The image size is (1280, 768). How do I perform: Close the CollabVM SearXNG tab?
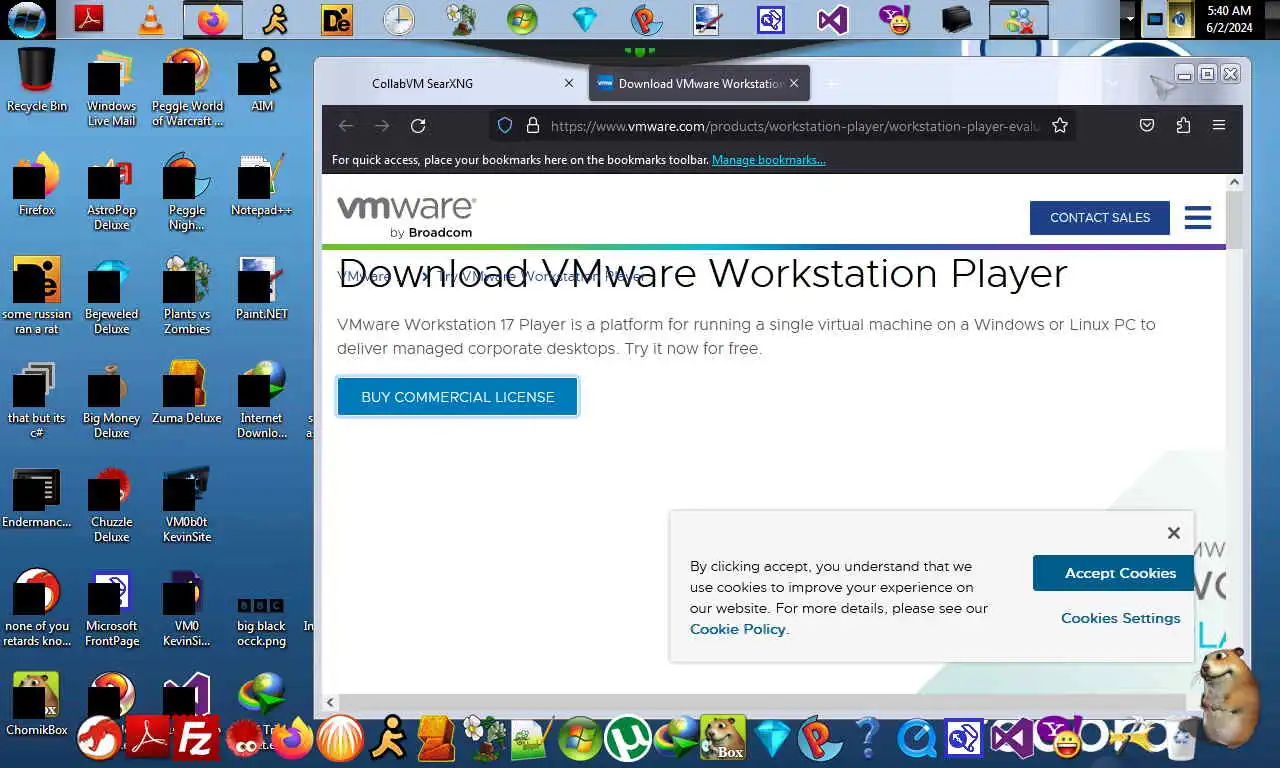pos(569,83)
